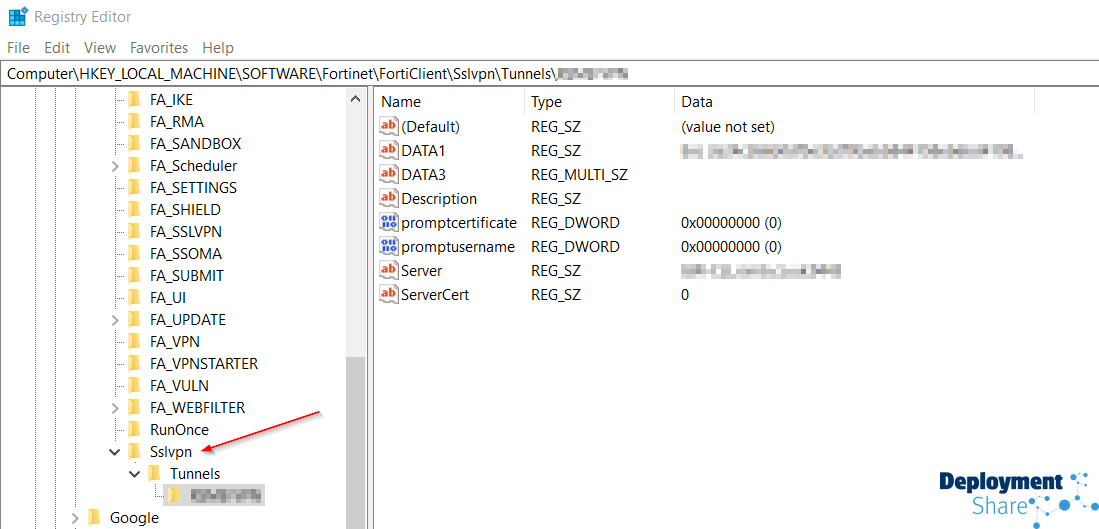Viewport: 1099px width, 529px height.
Task: Click the DATA1 string value icon
Action: (388, 151)
